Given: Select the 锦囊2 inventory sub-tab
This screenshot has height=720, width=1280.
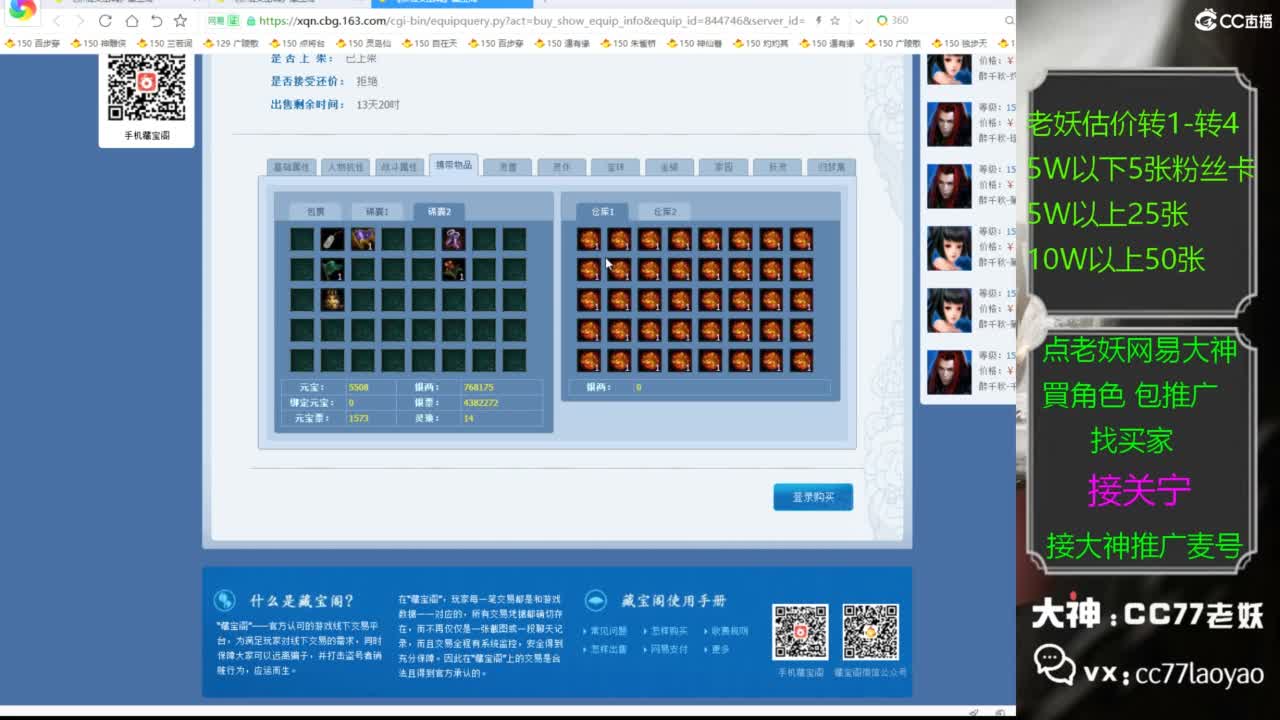Looking at the screenshot, I should click(439, 211).
